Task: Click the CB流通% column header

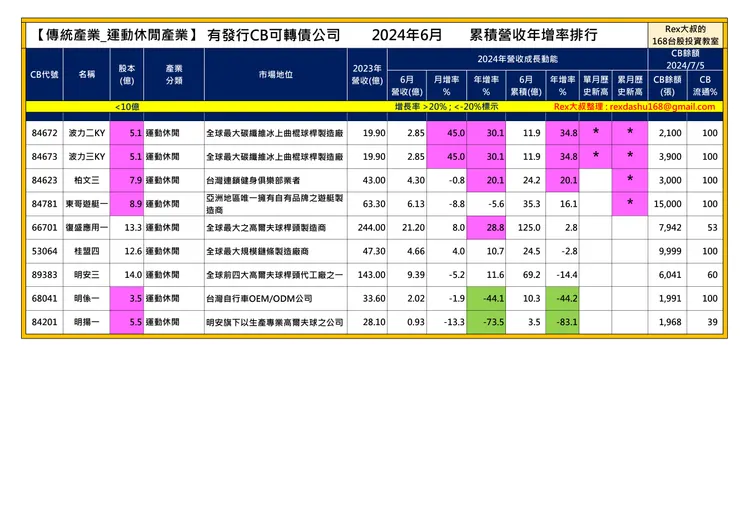Action: 705,85
